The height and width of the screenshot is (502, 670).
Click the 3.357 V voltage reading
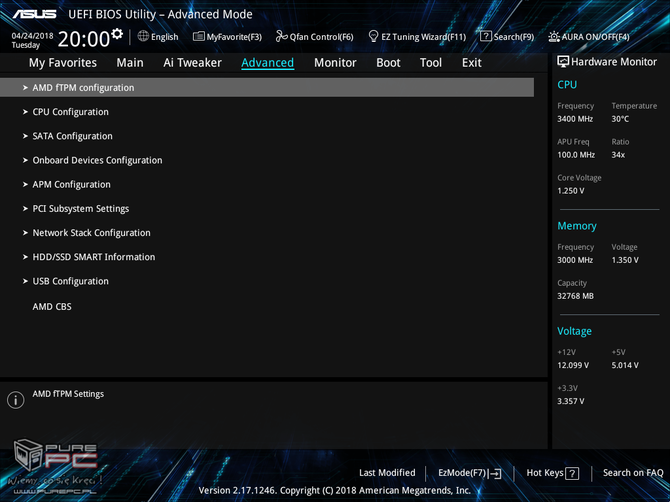(570, 401)
